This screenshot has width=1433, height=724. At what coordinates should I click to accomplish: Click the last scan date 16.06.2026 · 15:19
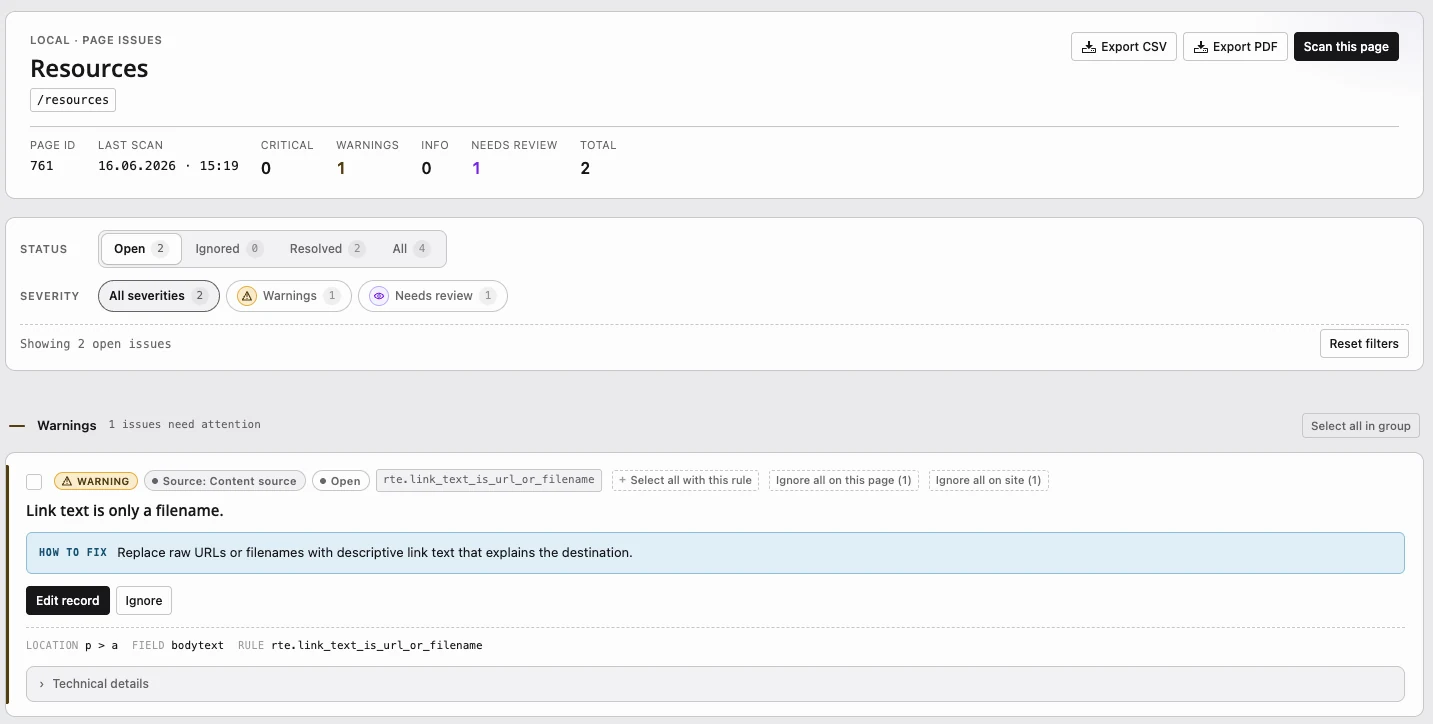tap(168, 166)
